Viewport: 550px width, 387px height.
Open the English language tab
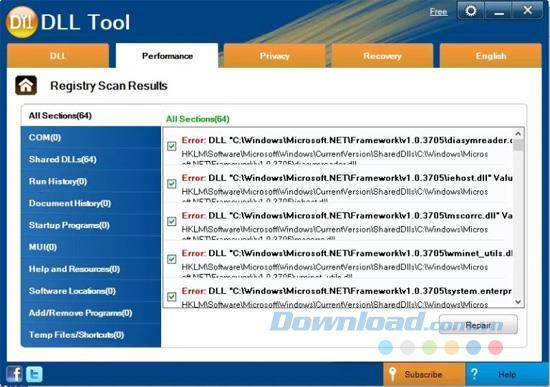491,56
